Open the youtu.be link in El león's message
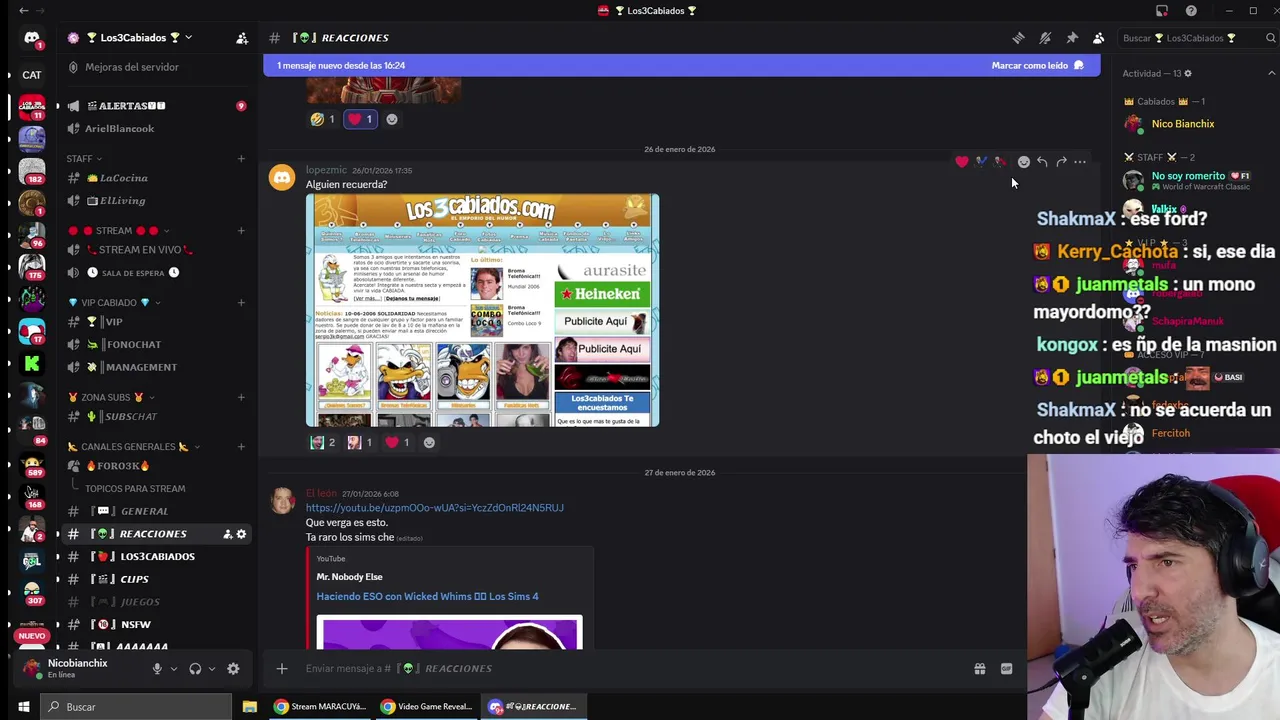 pyautogui.click(x=435, y=508)
